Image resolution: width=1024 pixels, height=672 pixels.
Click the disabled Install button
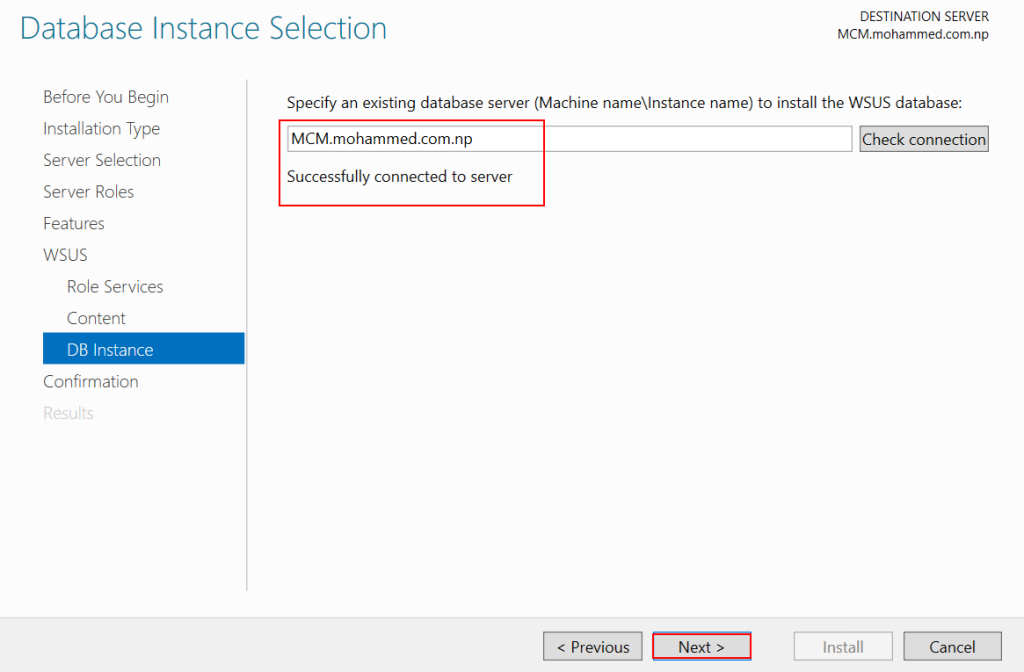click(x=843, y=647)
